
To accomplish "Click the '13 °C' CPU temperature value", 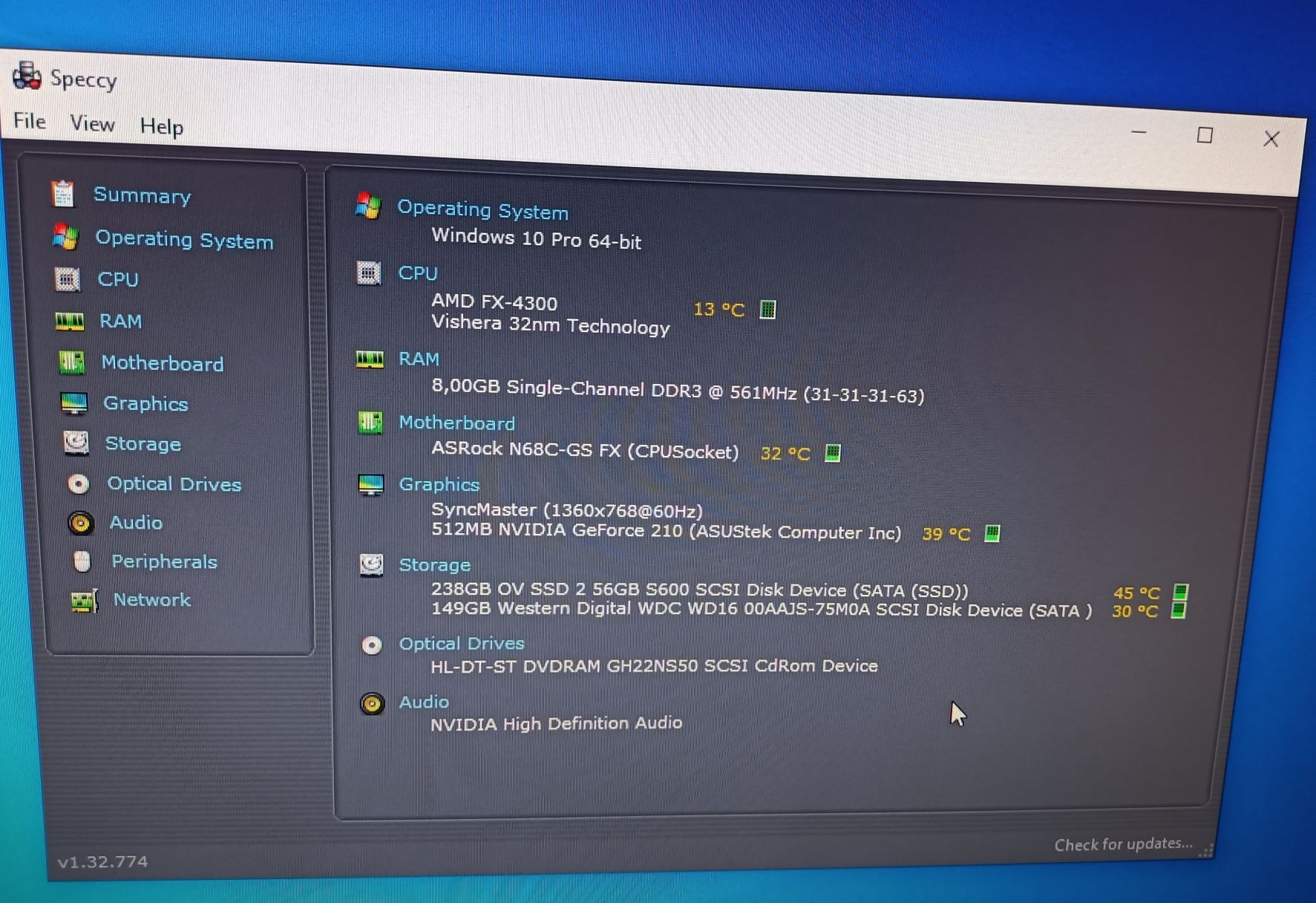I will 718,310.
